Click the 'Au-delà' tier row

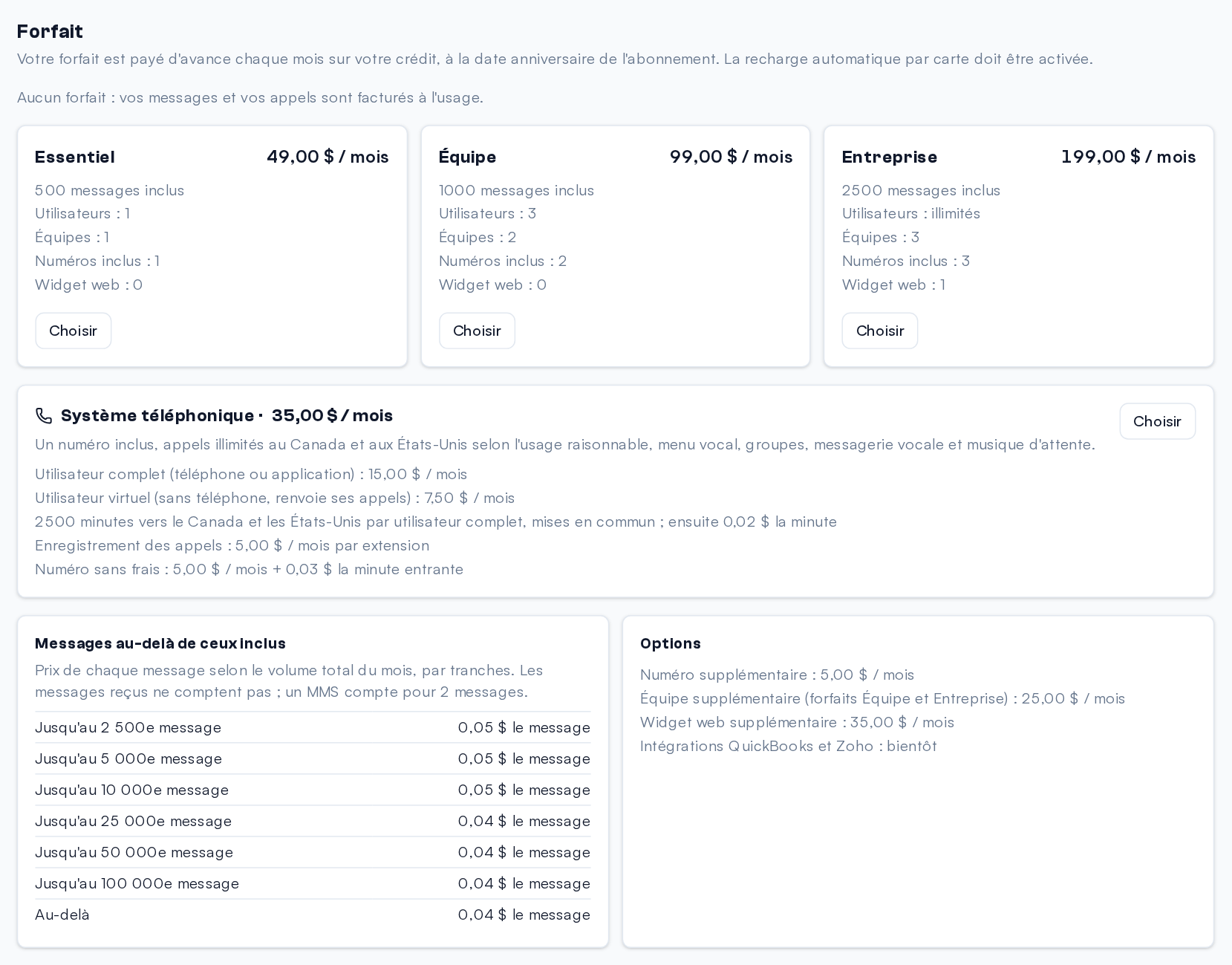click(313, 914)
